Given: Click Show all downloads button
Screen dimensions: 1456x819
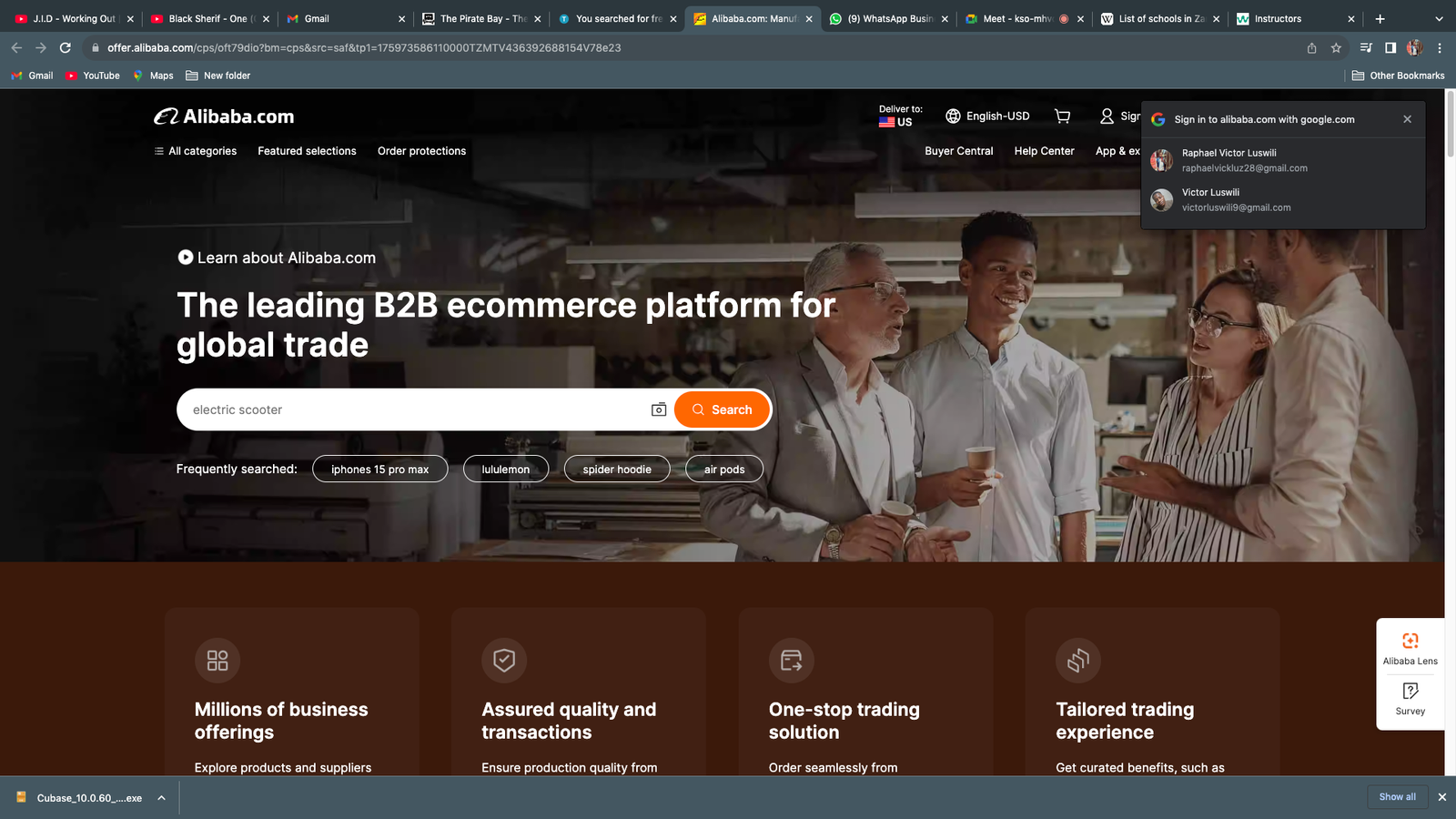Looking at the screenshot, I should coord(1397,797).
